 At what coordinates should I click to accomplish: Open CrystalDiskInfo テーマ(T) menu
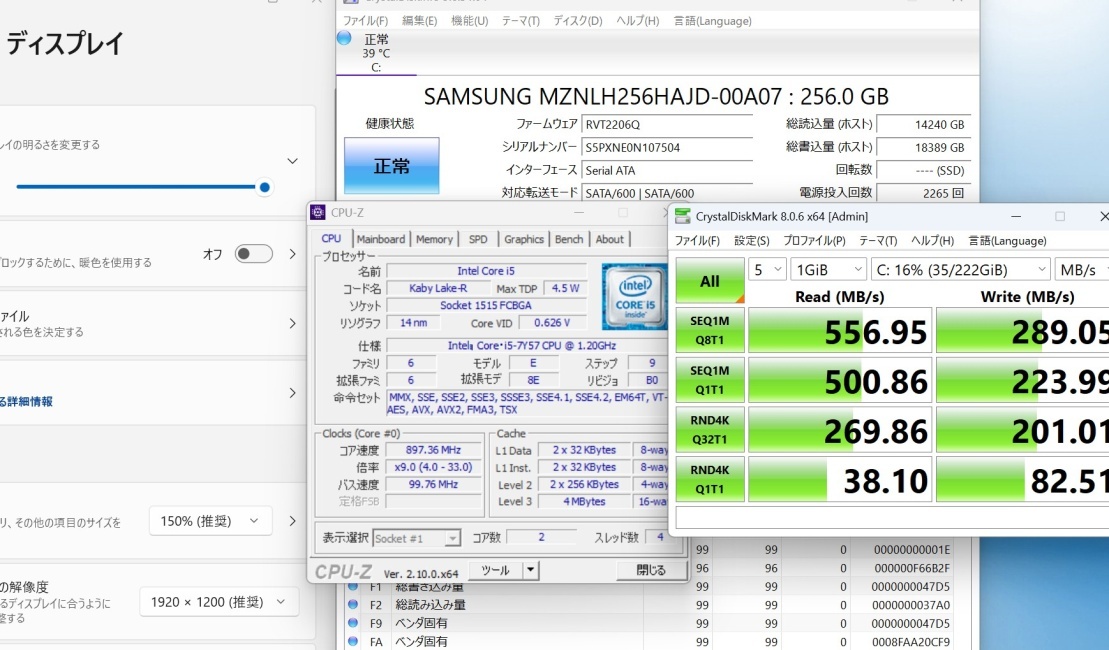[x=521, y=21]
